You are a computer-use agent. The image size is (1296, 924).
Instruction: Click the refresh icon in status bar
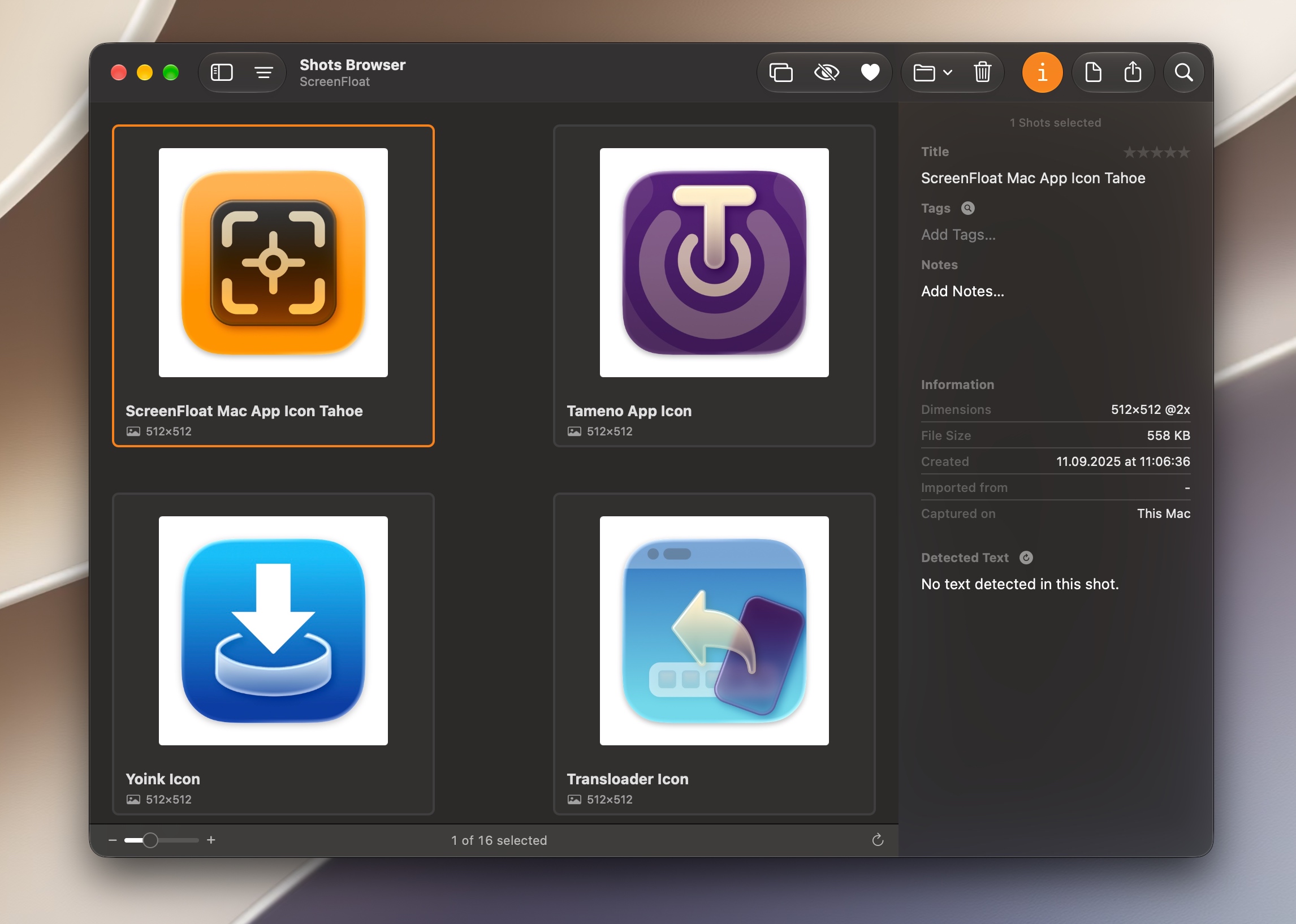point(877,840)
